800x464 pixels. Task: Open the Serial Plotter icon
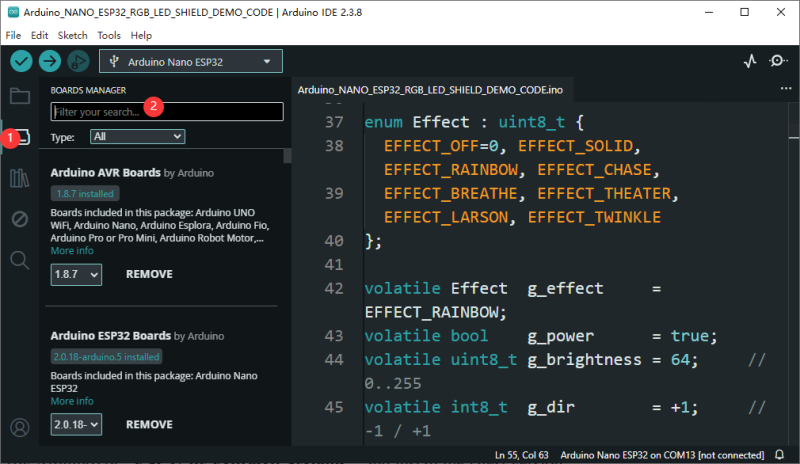click(x=750, y=61)
